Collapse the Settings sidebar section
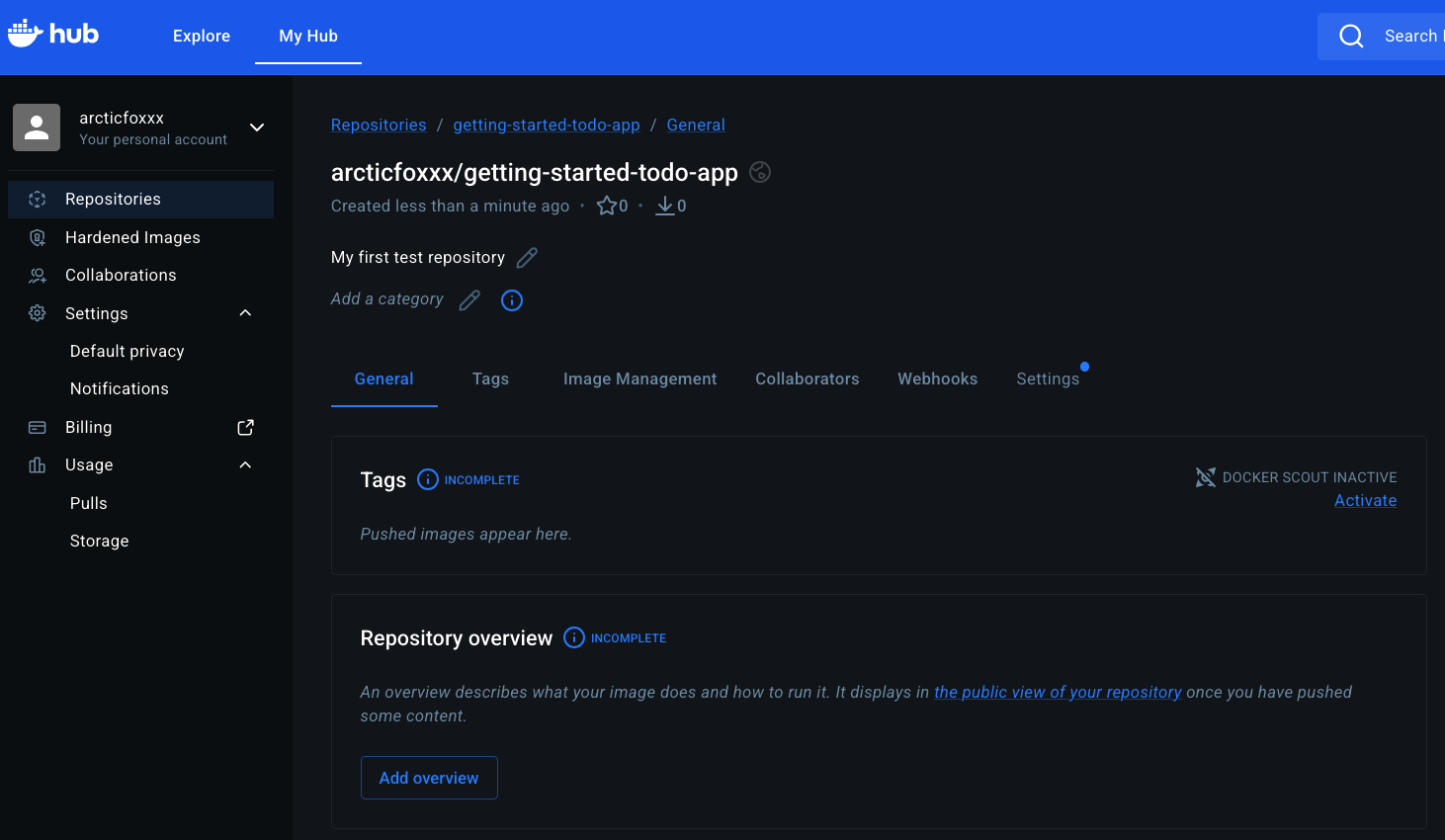 246,313
